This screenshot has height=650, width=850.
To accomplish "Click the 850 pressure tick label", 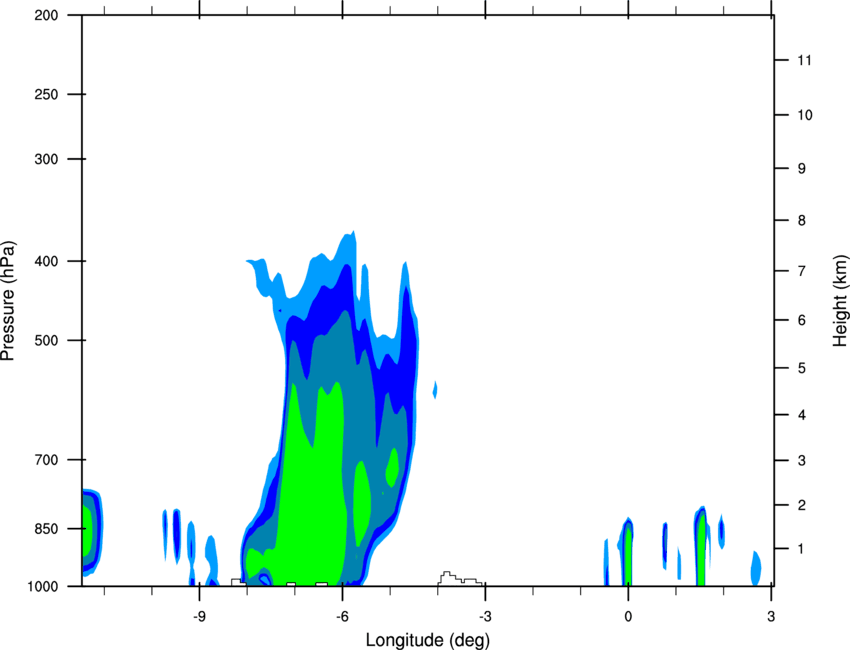I will point(46,529).
